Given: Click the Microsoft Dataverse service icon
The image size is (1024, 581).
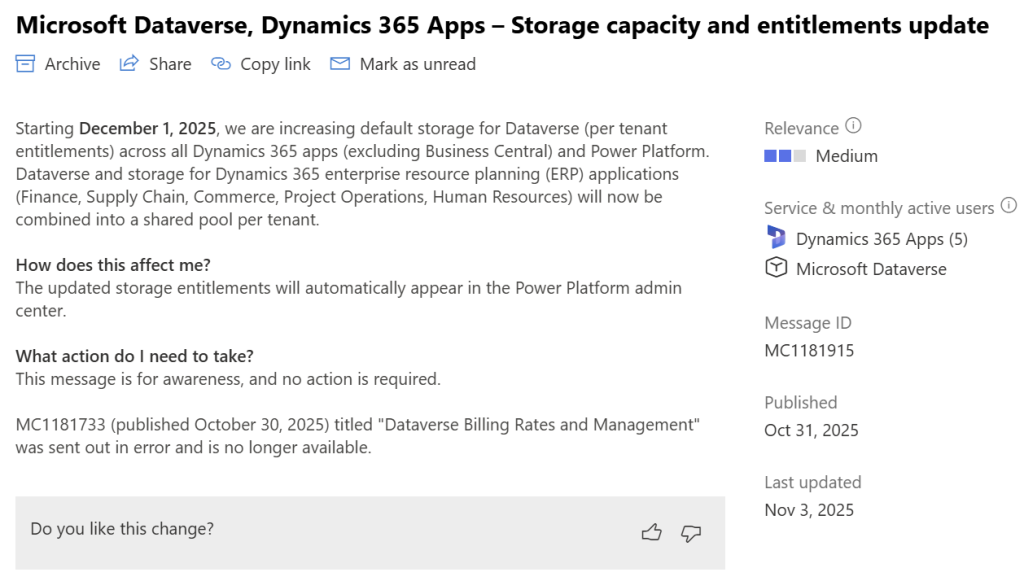Looking at the screenshot, I should click(x=778, y=268).
